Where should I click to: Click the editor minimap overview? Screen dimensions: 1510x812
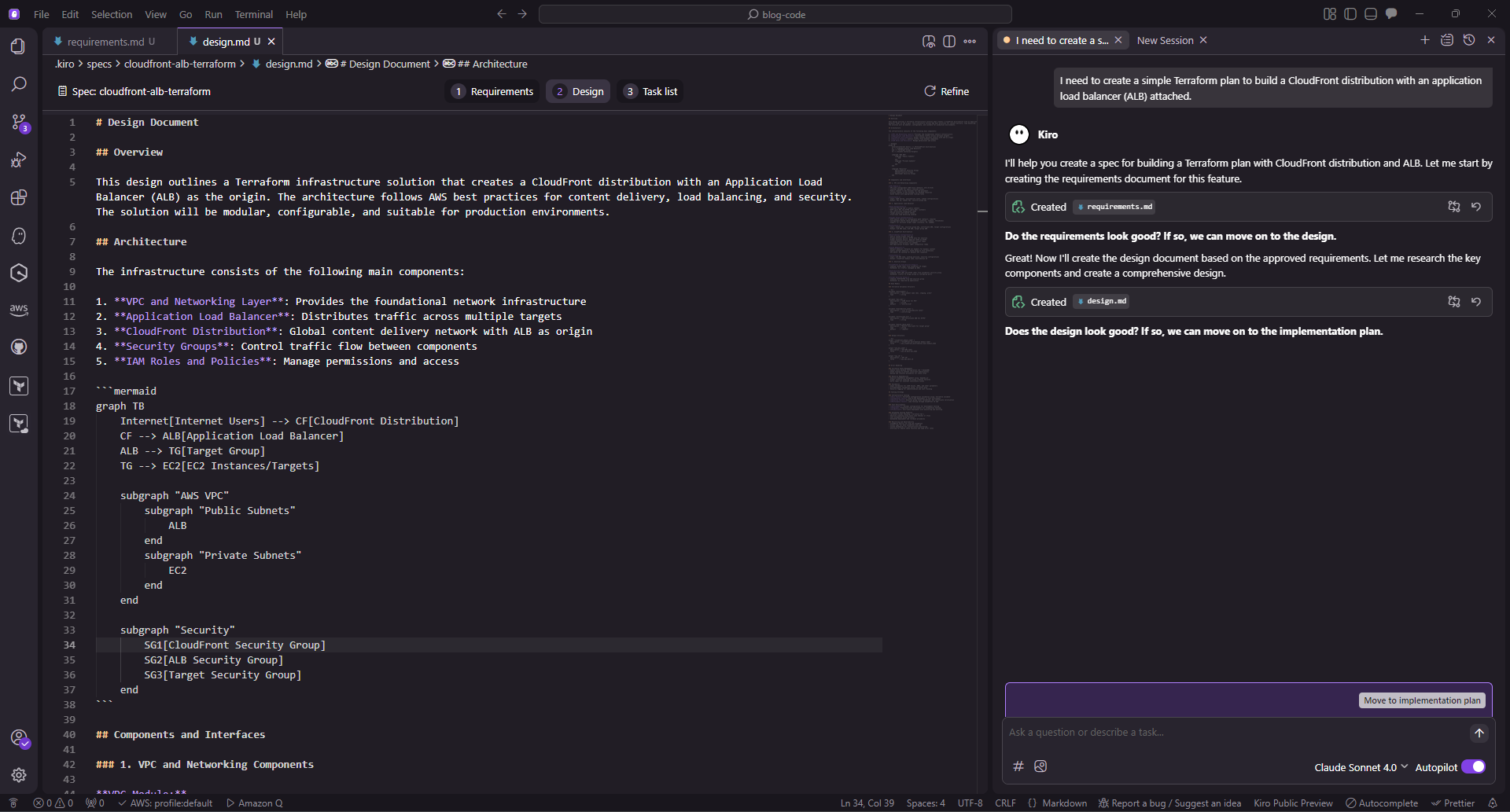932,271
